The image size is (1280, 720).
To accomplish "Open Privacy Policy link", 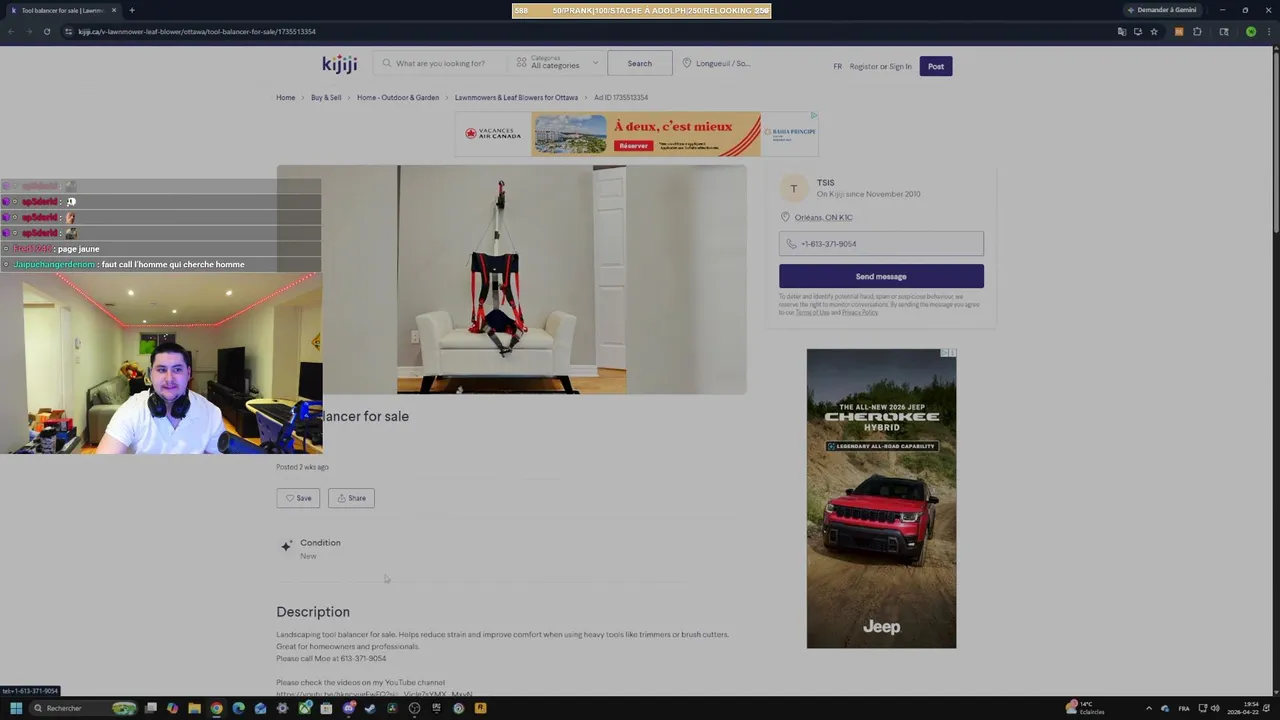I will tap(859, 313).
